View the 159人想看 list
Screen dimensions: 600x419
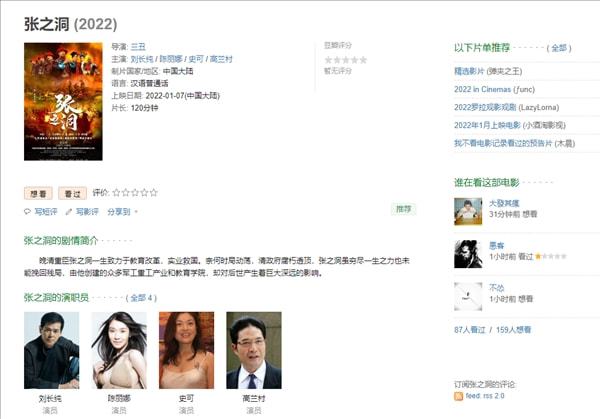click(514, 329)
